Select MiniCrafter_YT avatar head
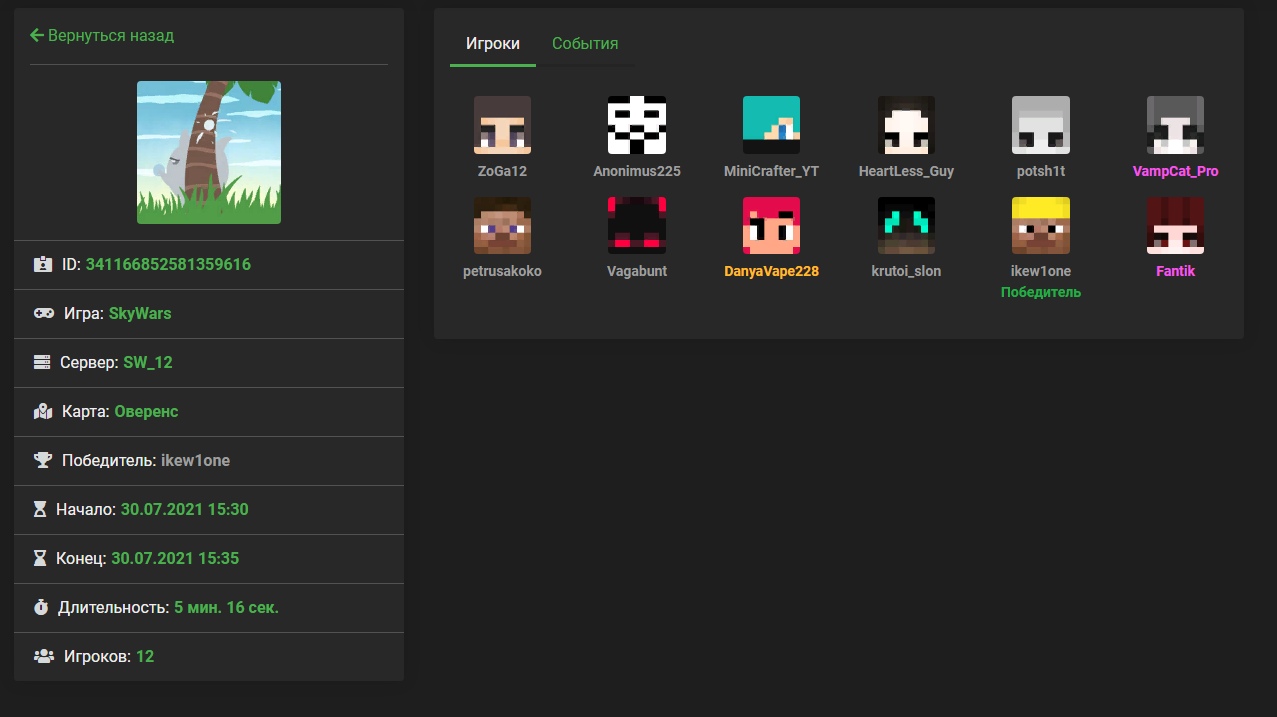This screenshot has width=1277, height=717. [771, 125]
